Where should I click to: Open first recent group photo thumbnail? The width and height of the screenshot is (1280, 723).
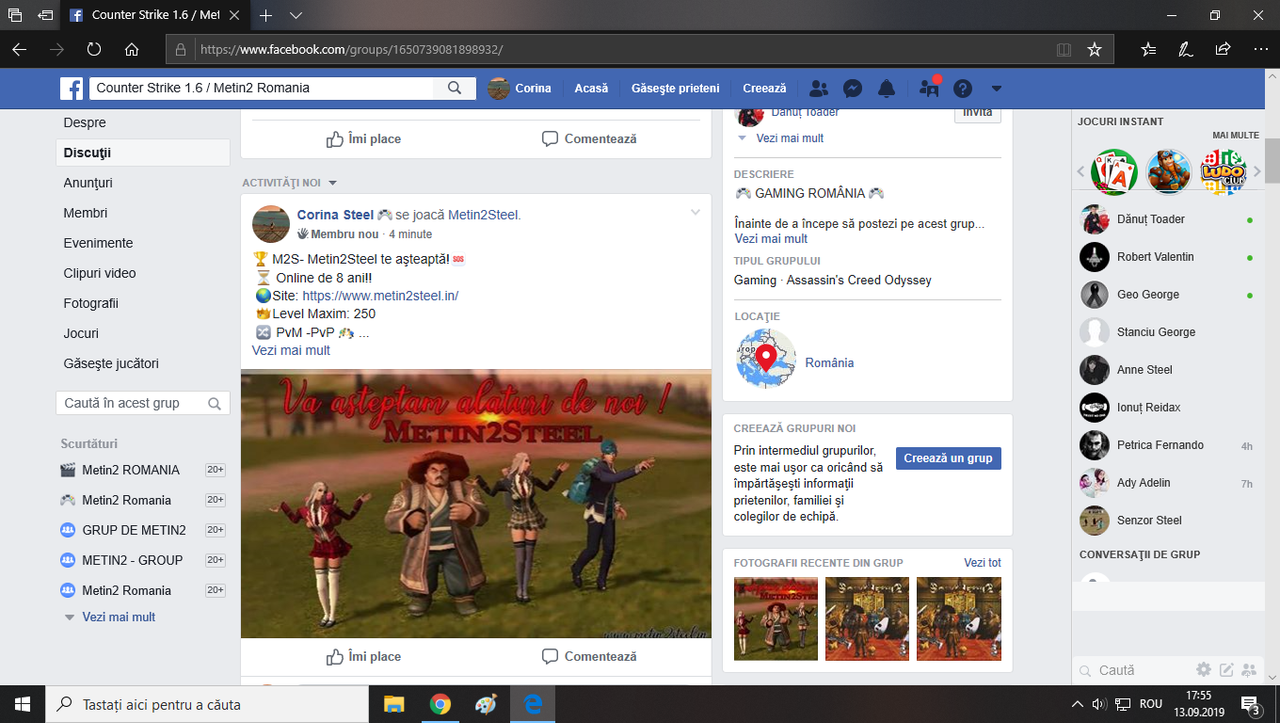[776, 619]
